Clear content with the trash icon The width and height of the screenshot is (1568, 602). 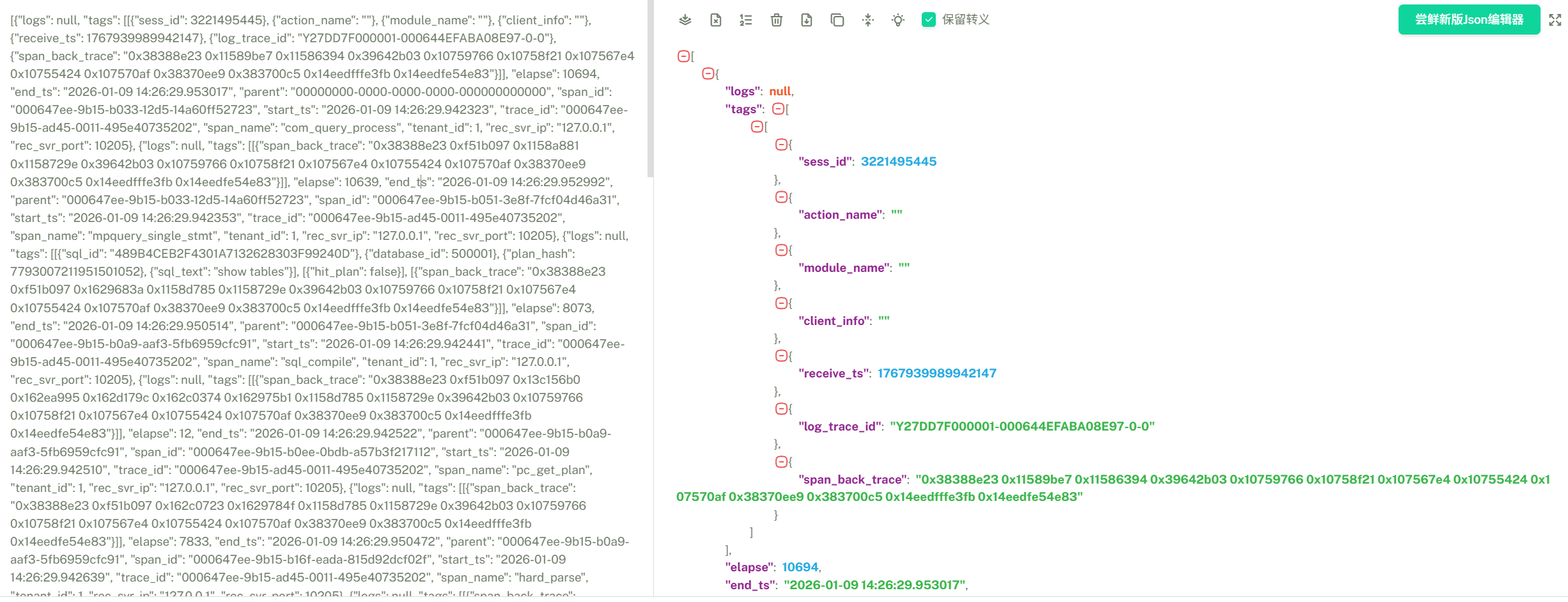(777, 20)
